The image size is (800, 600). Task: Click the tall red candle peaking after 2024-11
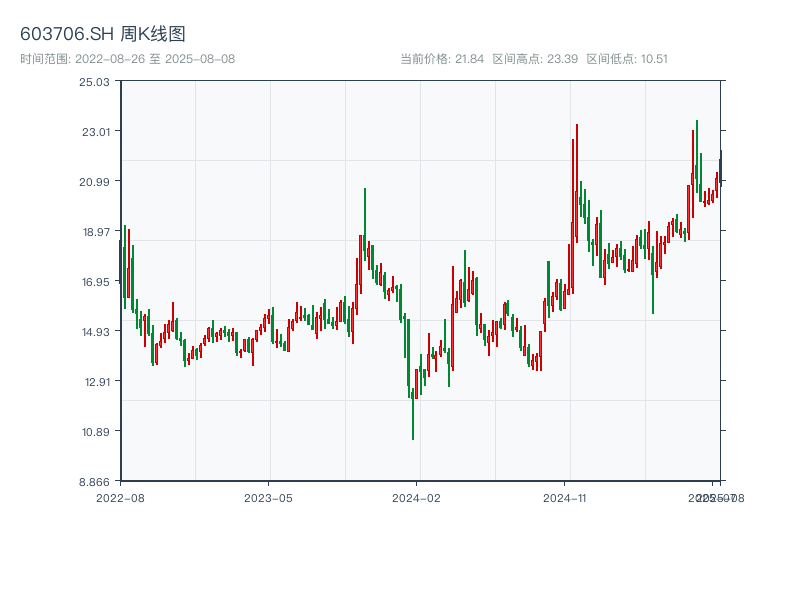[577, 183]
